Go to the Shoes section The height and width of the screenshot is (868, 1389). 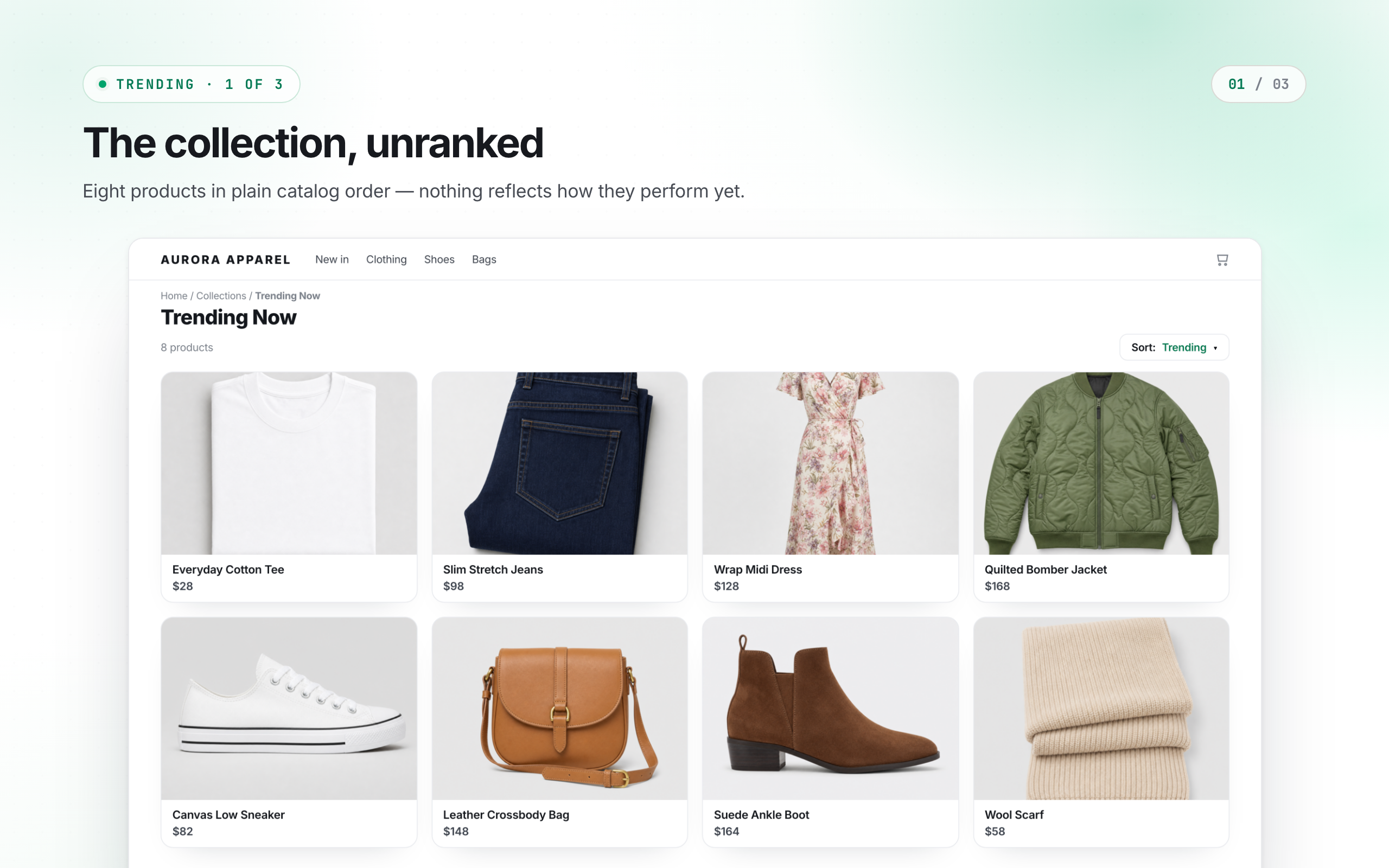coord(439,259)
